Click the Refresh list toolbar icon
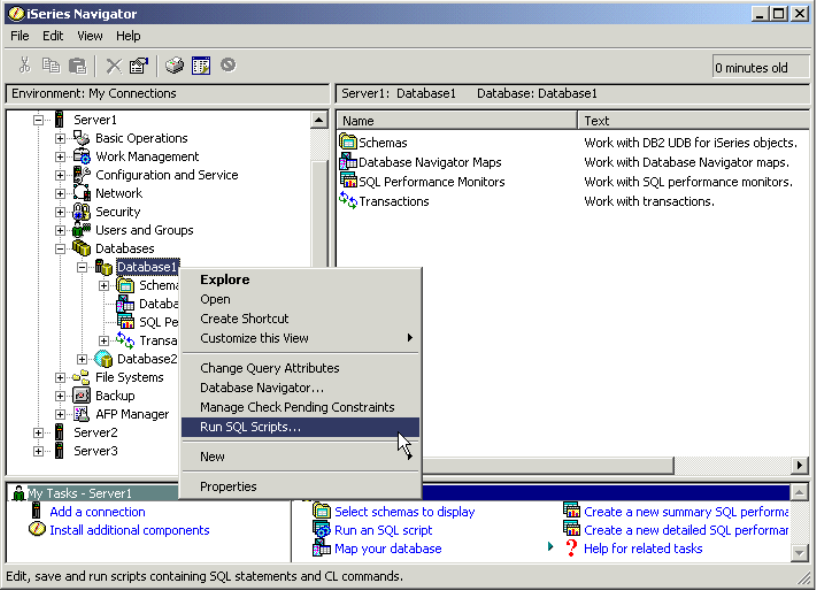This screenshot has width=816, height=590. pos(201,66)
